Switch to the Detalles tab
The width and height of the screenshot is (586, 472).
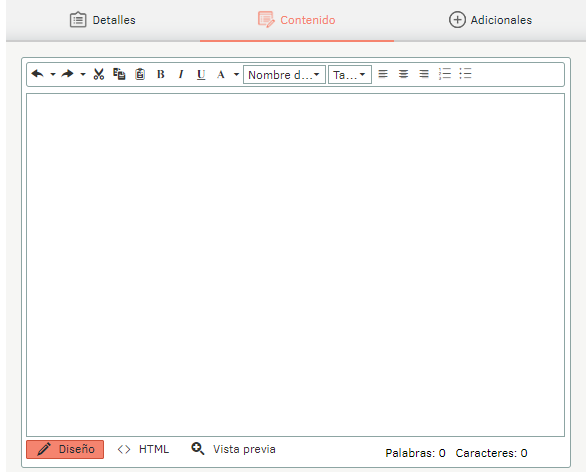click(x=103, y=20)
